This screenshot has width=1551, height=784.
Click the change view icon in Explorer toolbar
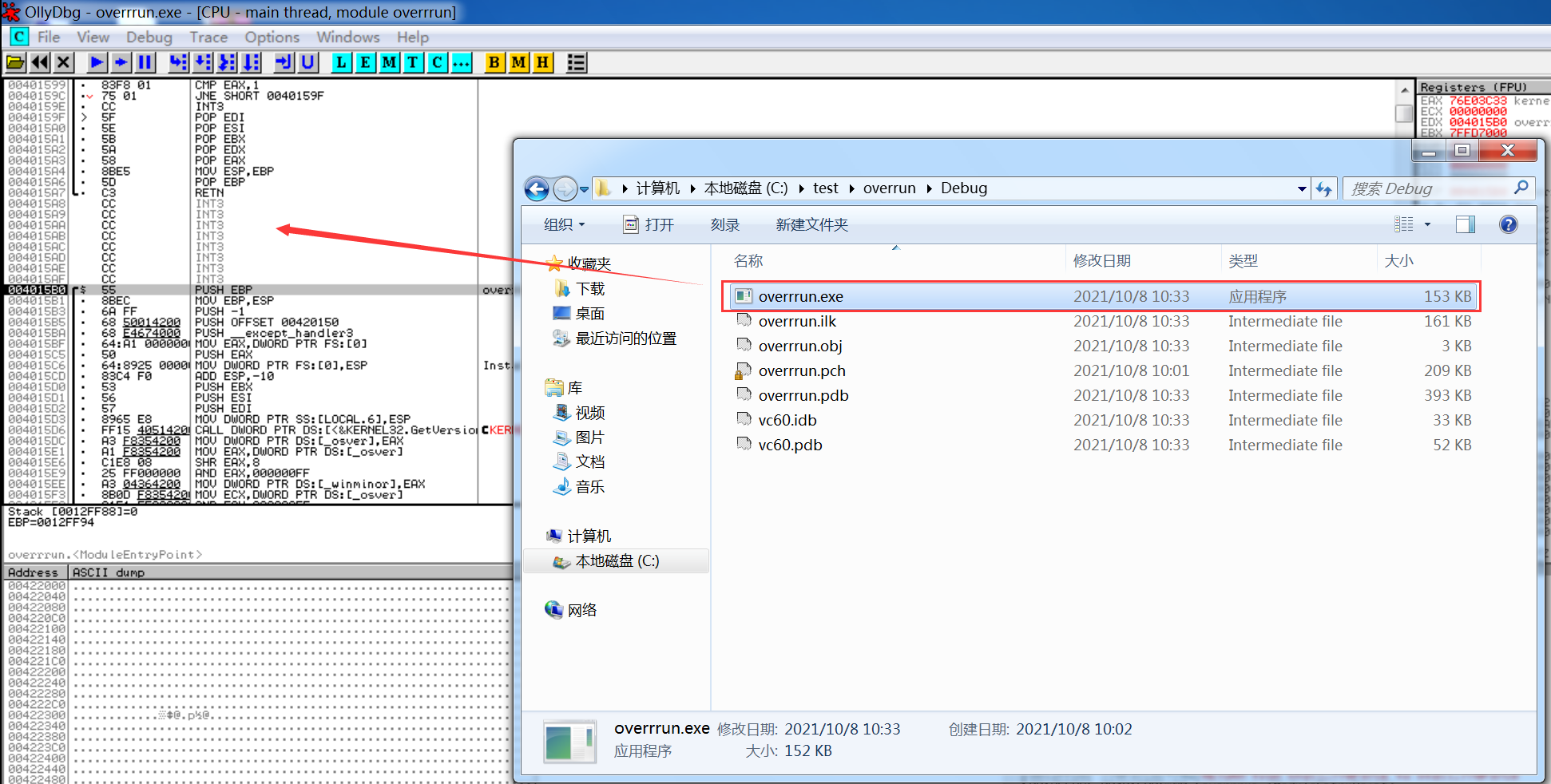pos(1403,224)
